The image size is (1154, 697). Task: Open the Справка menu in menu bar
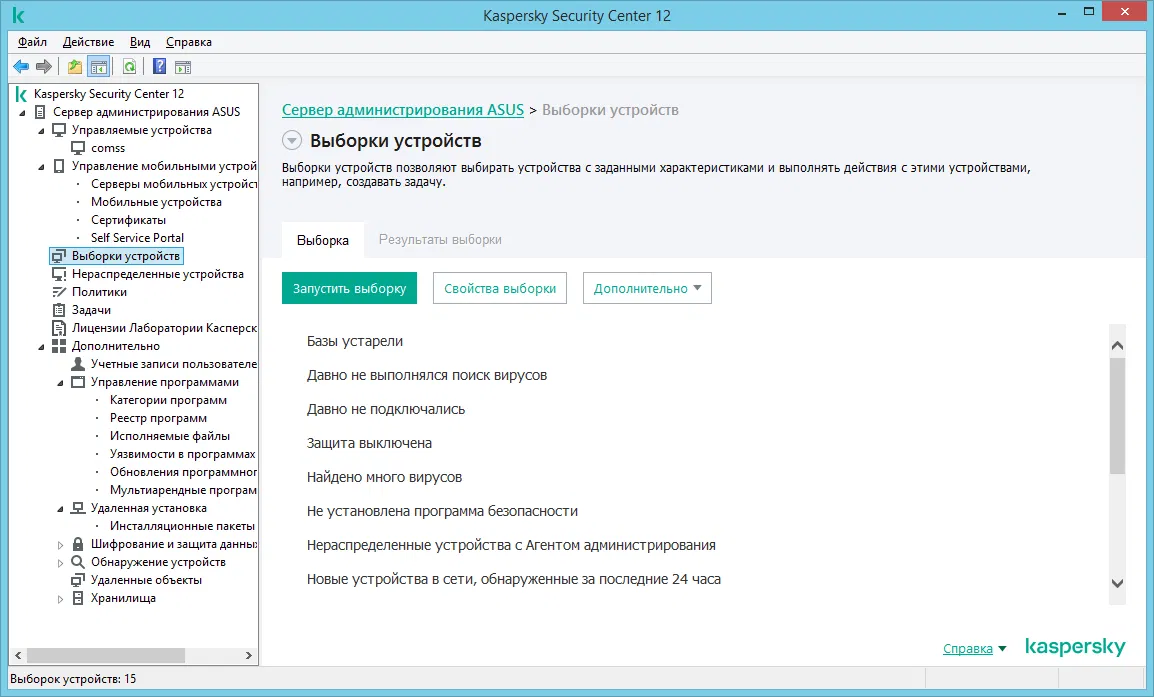pyautogui.click(x=188, y=42)
